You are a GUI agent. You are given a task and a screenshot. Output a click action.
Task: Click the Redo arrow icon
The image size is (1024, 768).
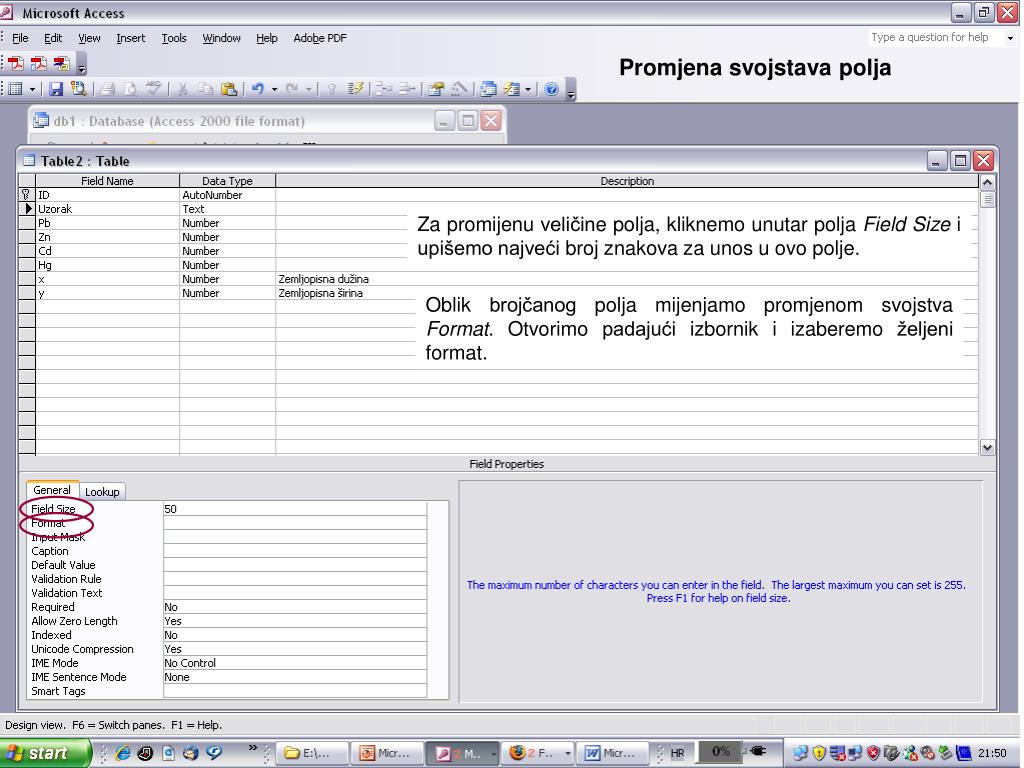pyautogui.click(x=292, y=89)
